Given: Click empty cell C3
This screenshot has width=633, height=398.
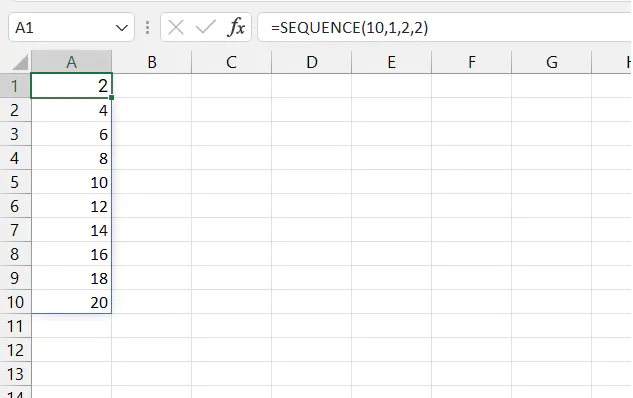Looking at the screenshot, I should tap(231, 134).
